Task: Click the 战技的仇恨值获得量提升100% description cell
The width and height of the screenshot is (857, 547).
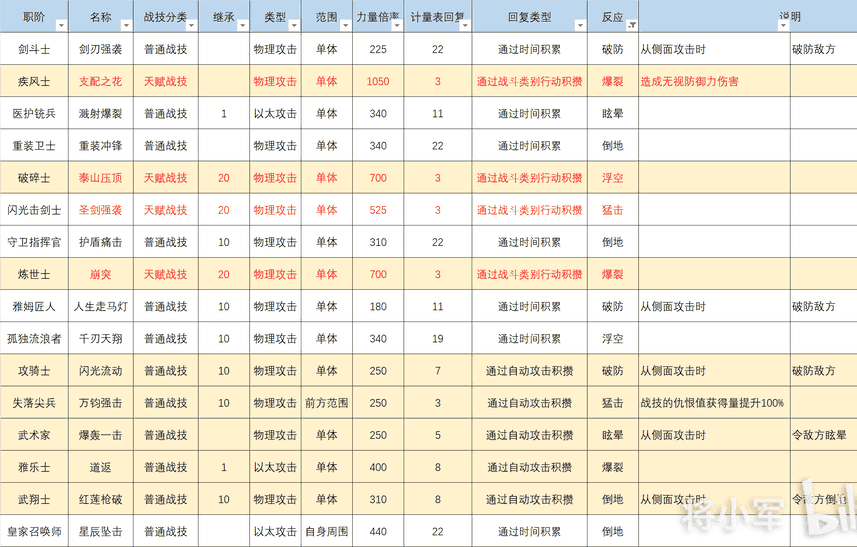Action: pyautogui.click(x=714, y=403)
